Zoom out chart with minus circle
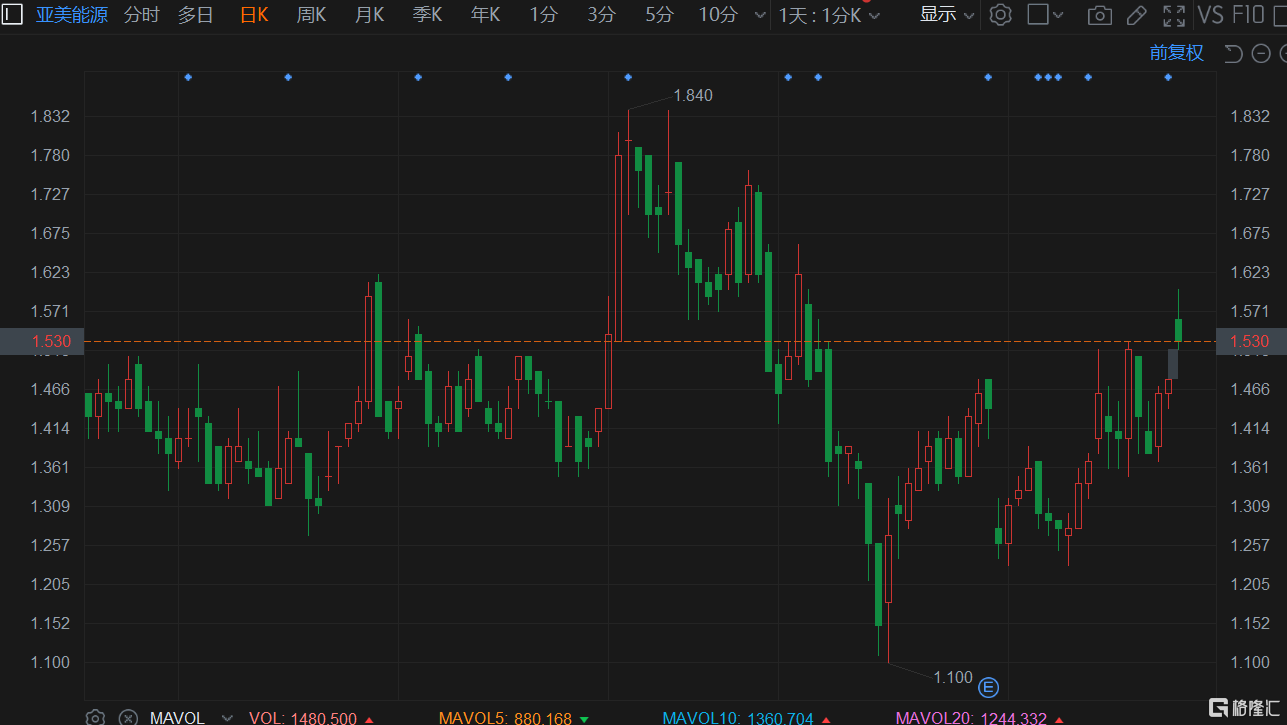The image size is (1287, 725). click(x=1261, y=53)
